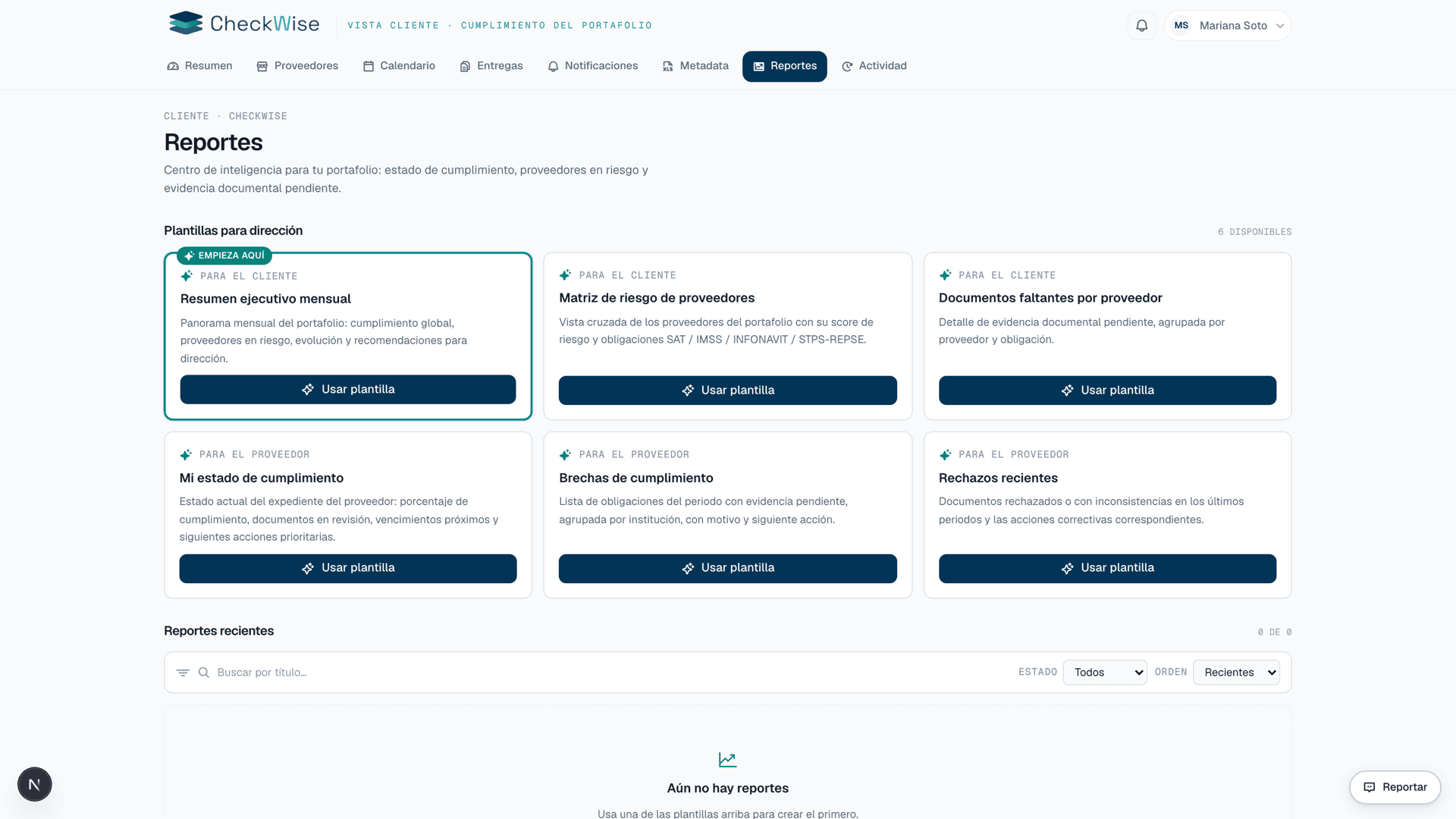Click the Plantillas para dirección heading
This screenshot has width=1456, height=819.
(x=234, y=231)
